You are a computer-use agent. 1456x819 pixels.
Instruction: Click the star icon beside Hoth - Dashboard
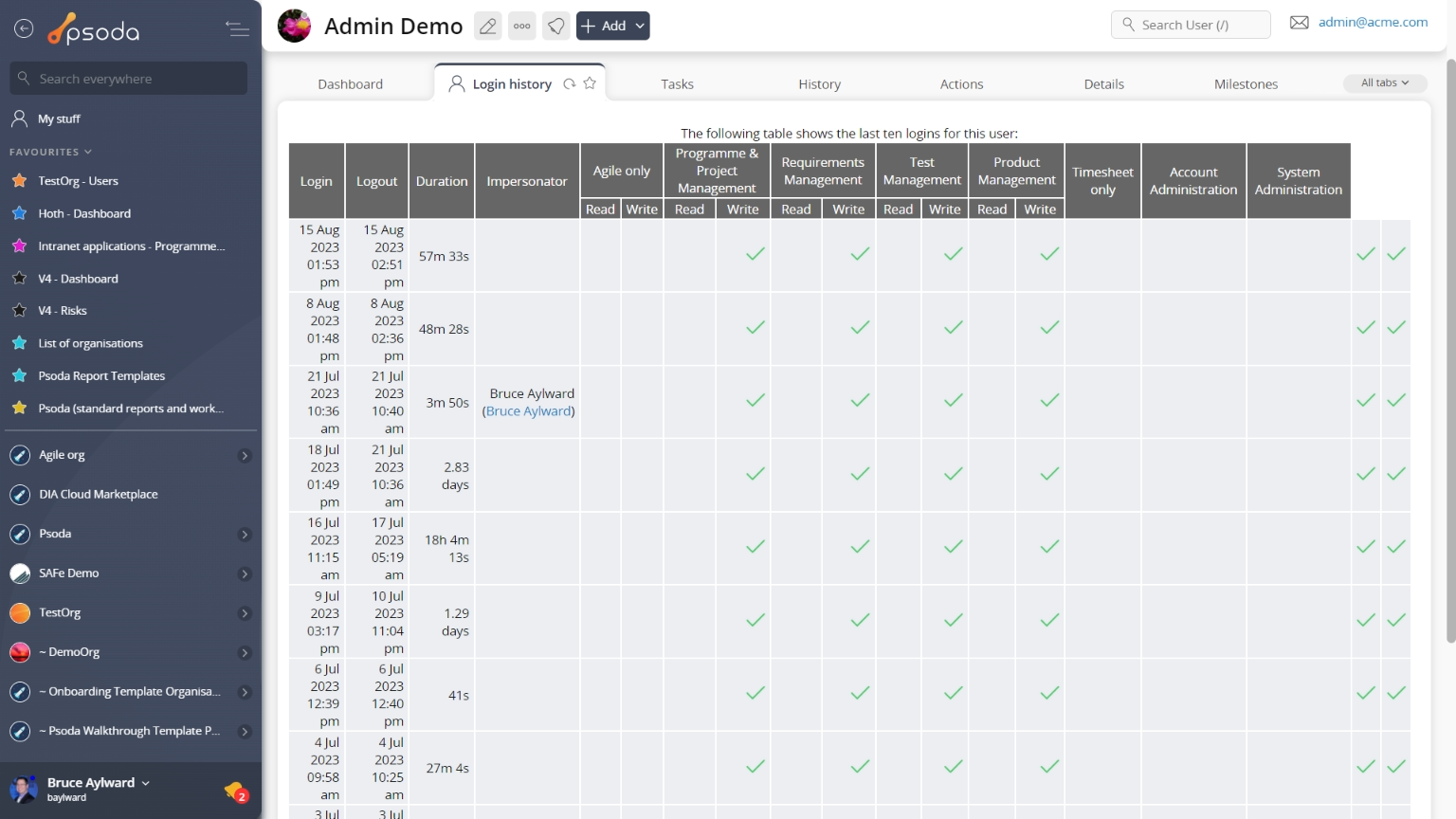(19, 213)
